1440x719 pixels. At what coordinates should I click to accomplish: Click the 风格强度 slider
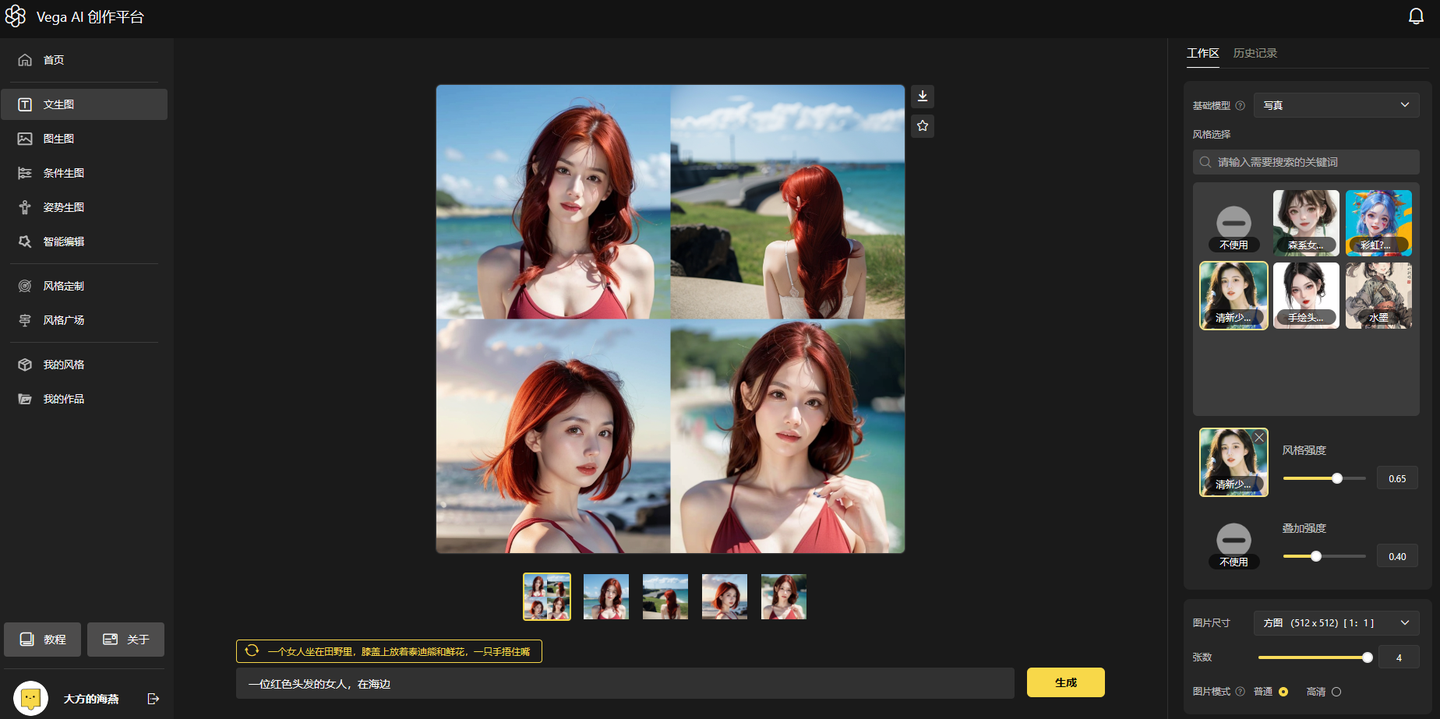click(x=1324, y=478)
